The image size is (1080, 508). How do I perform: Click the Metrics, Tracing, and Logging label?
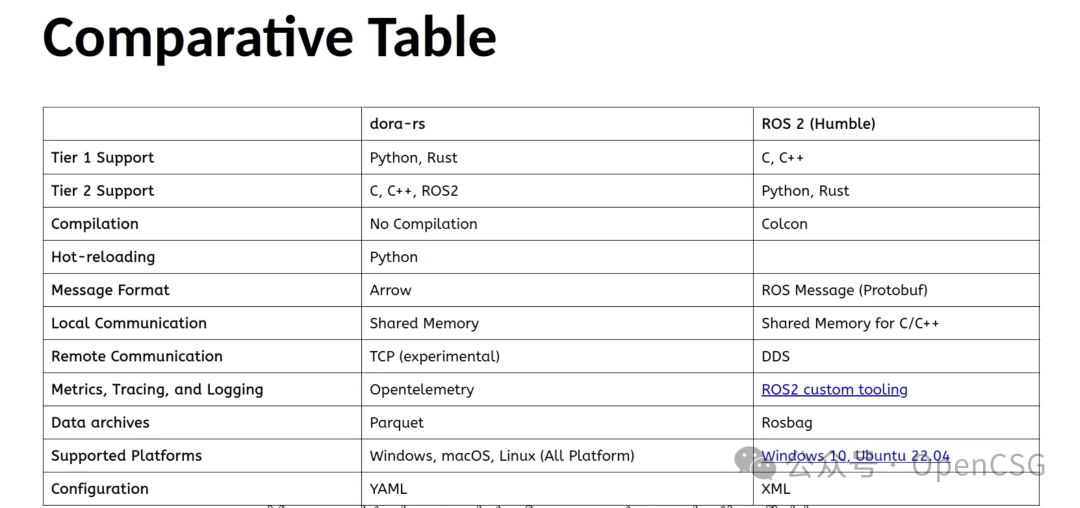point(157,389)
